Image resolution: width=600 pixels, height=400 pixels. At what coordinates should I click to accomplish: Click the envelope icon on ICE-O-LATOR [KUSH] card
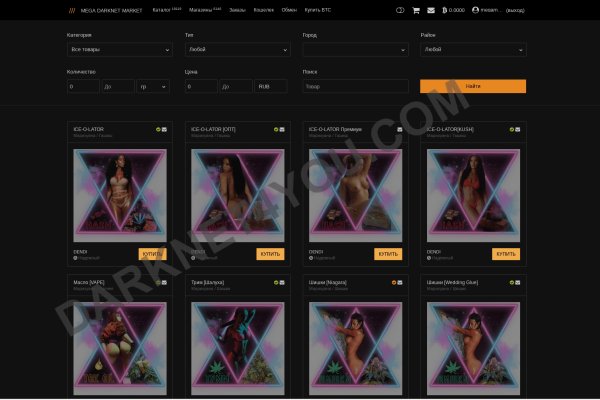click(x=517, y=129)
